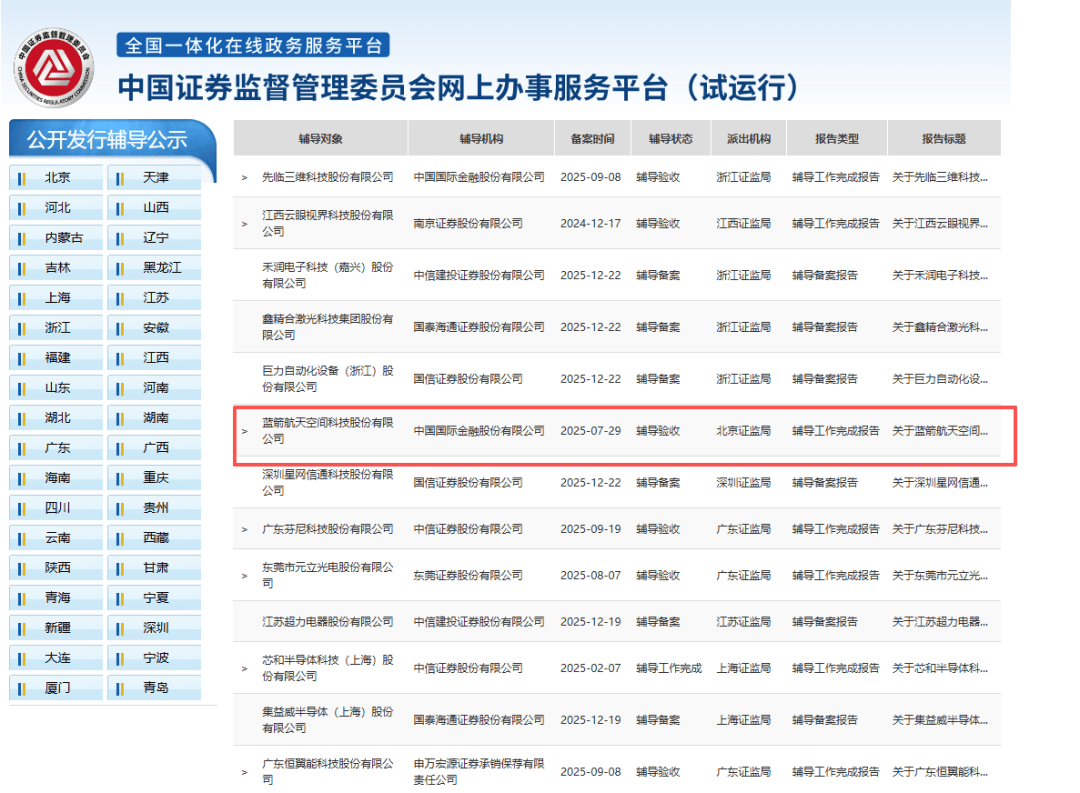Screen dimensions: 1080x793
Task: Filter by 广东 region
Action: [57, 448]
